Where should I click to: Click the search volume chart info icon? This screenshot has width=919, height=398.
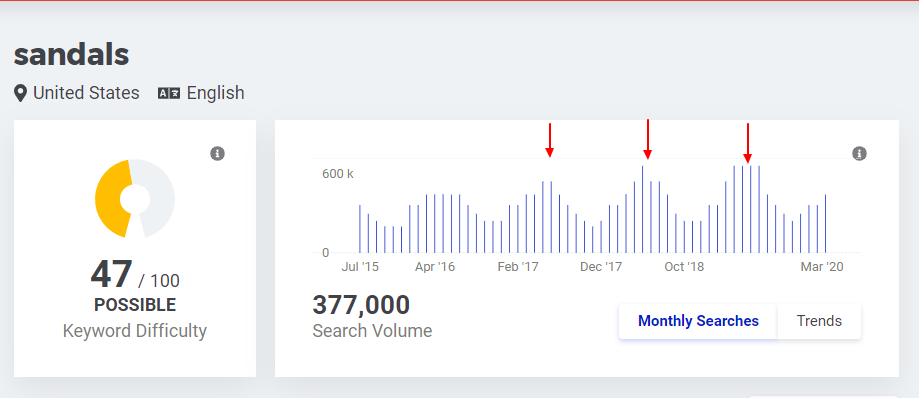coord(859,154)
